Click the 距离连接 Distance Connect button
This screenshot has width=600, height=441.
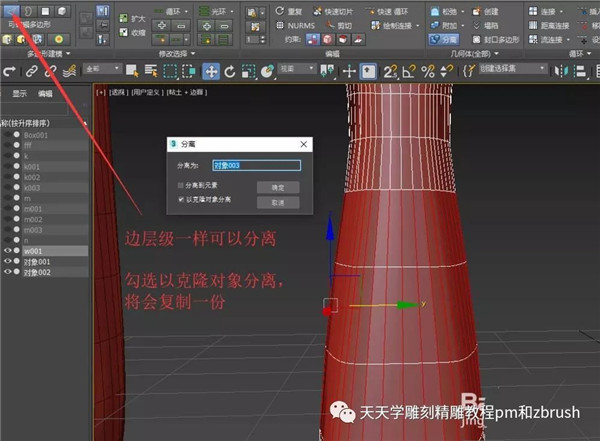(x=549, y=25)
